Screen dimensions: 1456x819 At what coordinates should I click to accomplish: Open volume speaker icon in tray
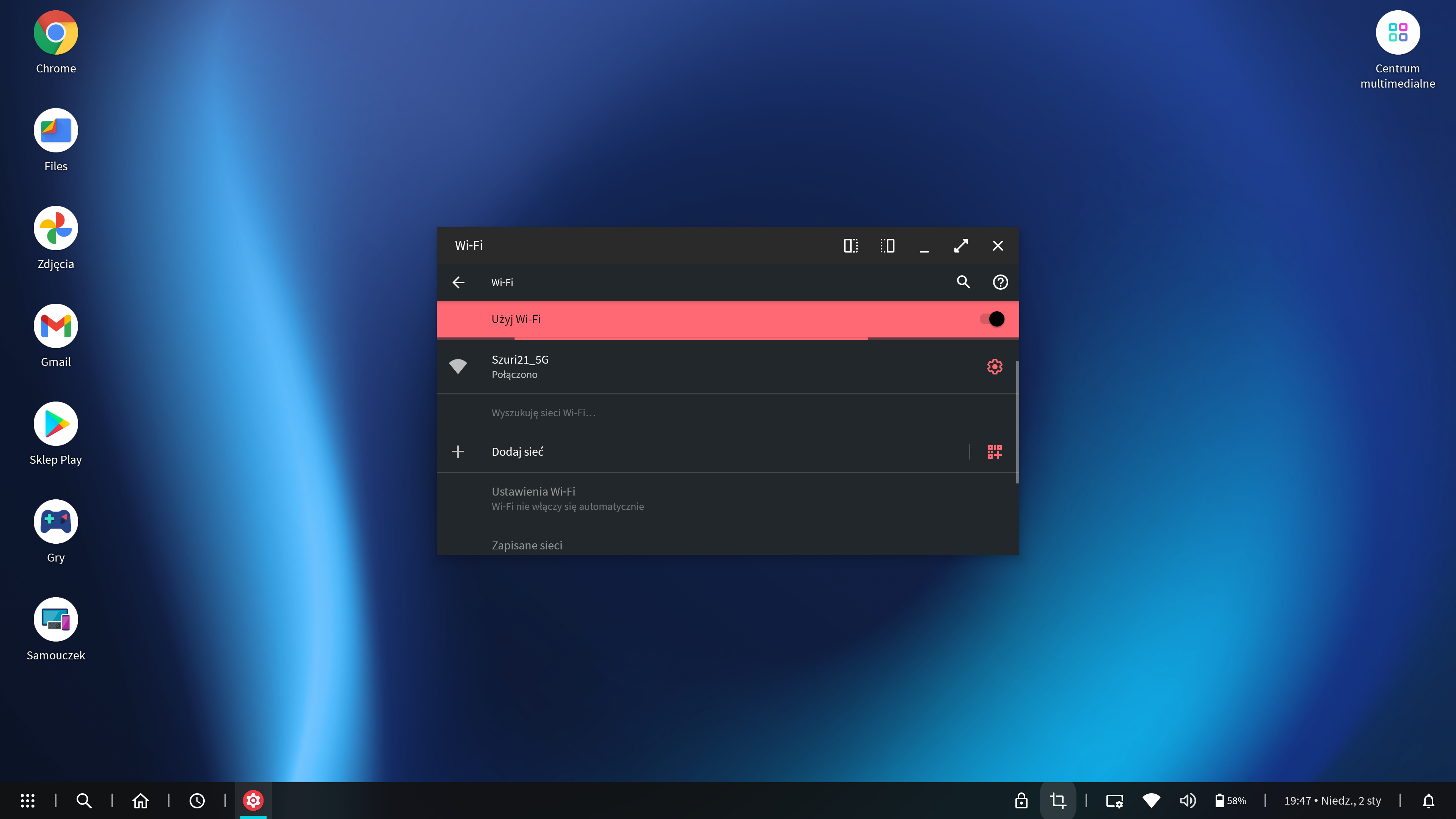pos(1188,800)
